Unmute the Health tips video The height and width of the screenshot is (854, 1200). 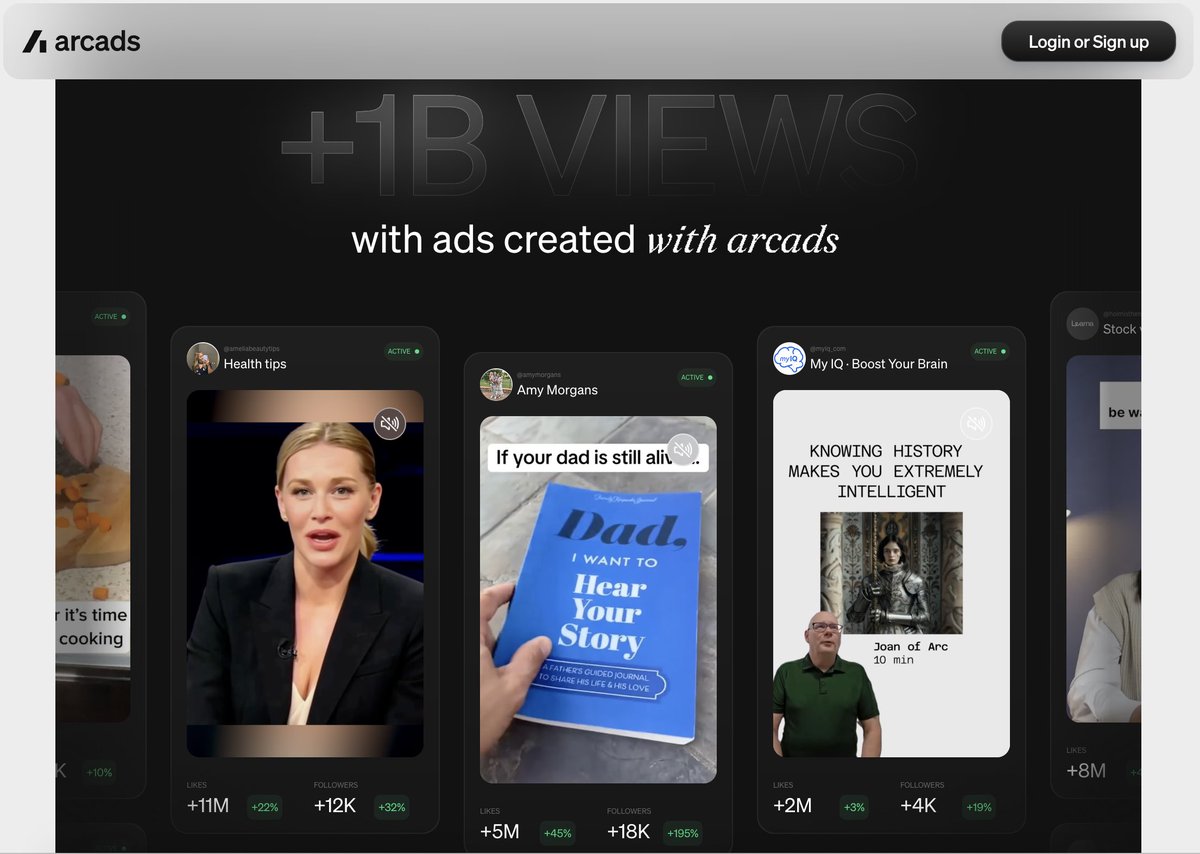[390, 424]
